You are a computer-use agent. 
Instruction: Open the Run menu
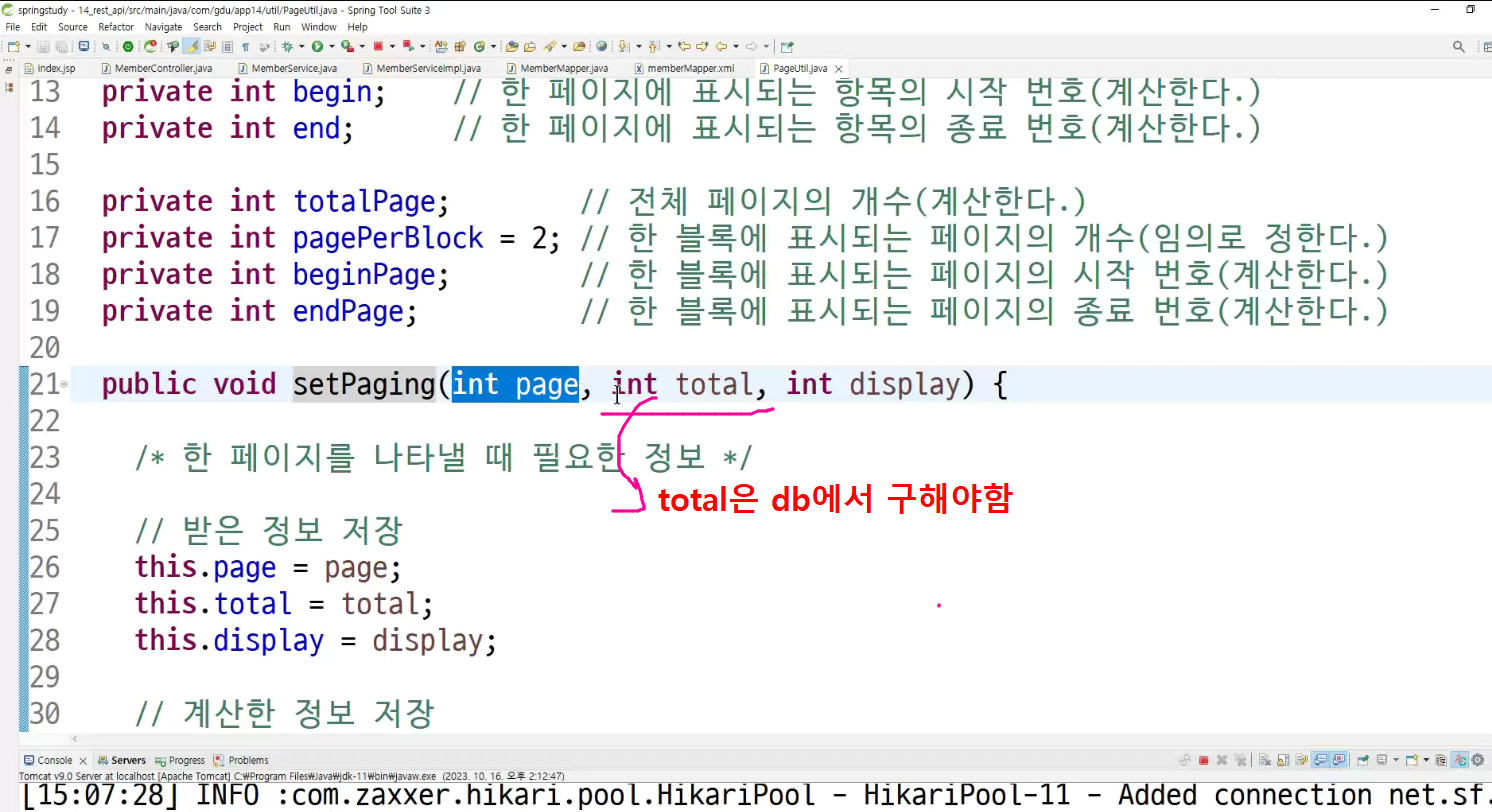pyautogui.click(x=282, y=27)
